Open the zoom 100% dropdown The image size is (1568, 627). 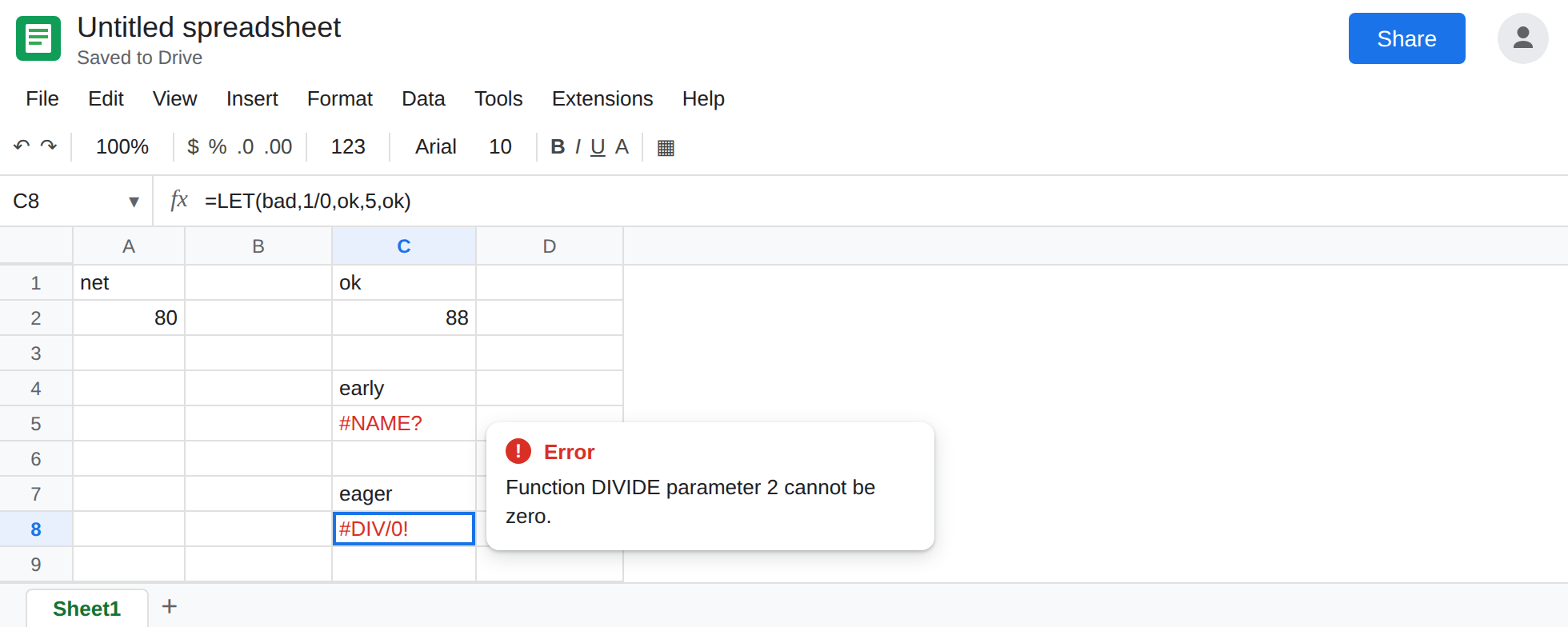122,146
